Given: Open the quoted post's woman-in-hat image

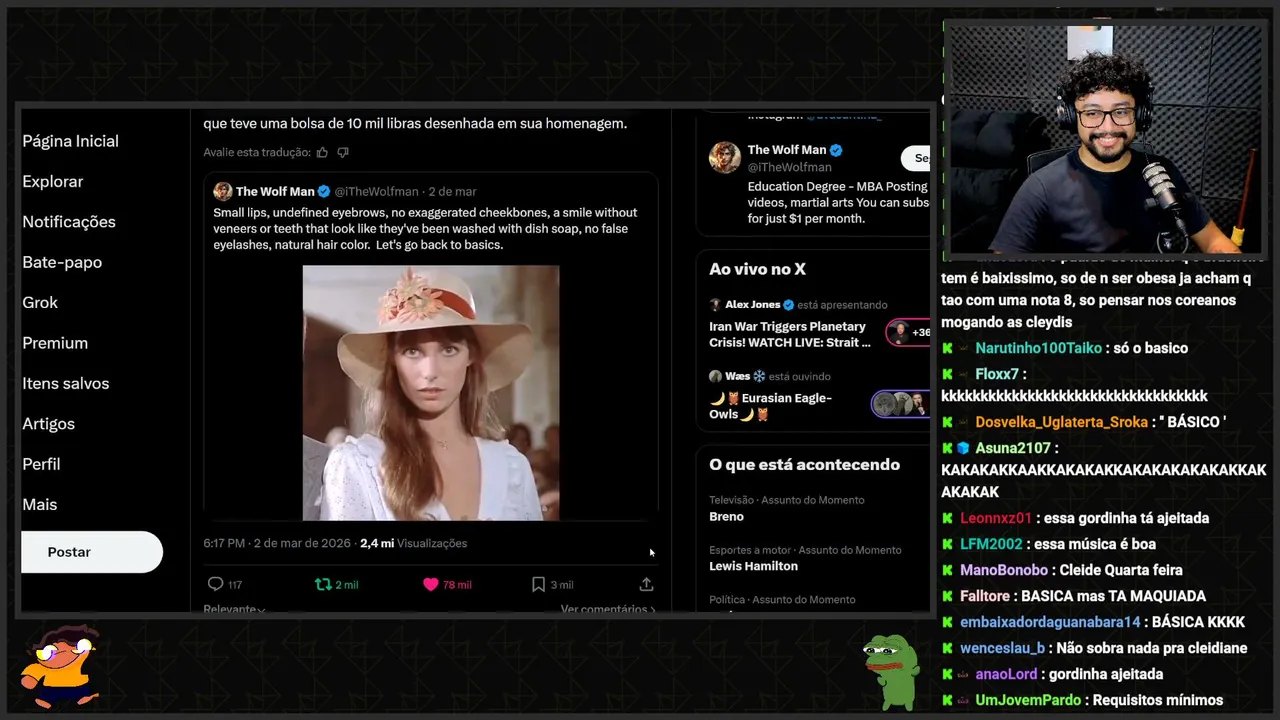Looking at the screenshot, I should [431, 392].
